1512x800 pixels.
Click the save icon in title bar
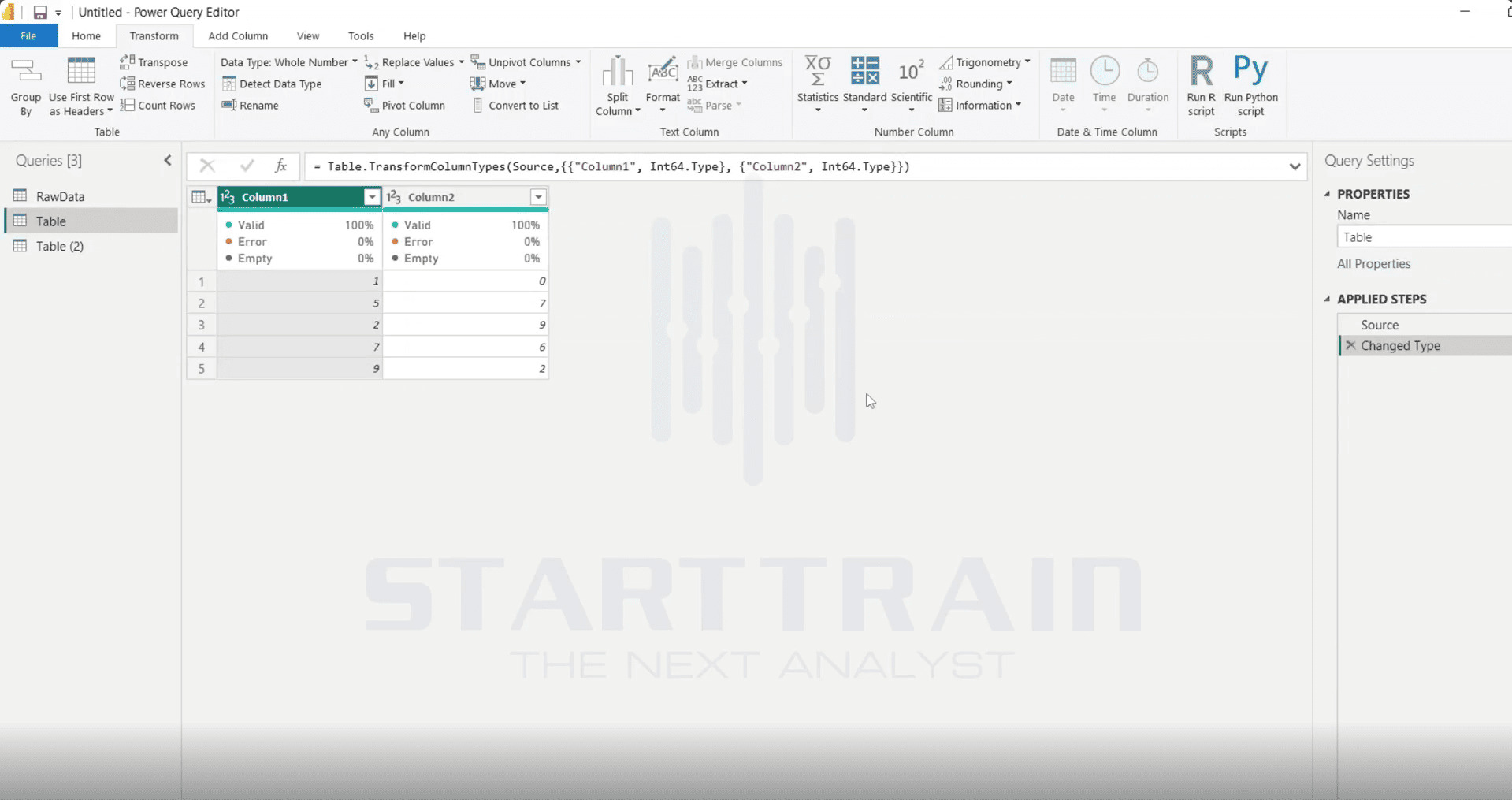(x=40, y=13)
